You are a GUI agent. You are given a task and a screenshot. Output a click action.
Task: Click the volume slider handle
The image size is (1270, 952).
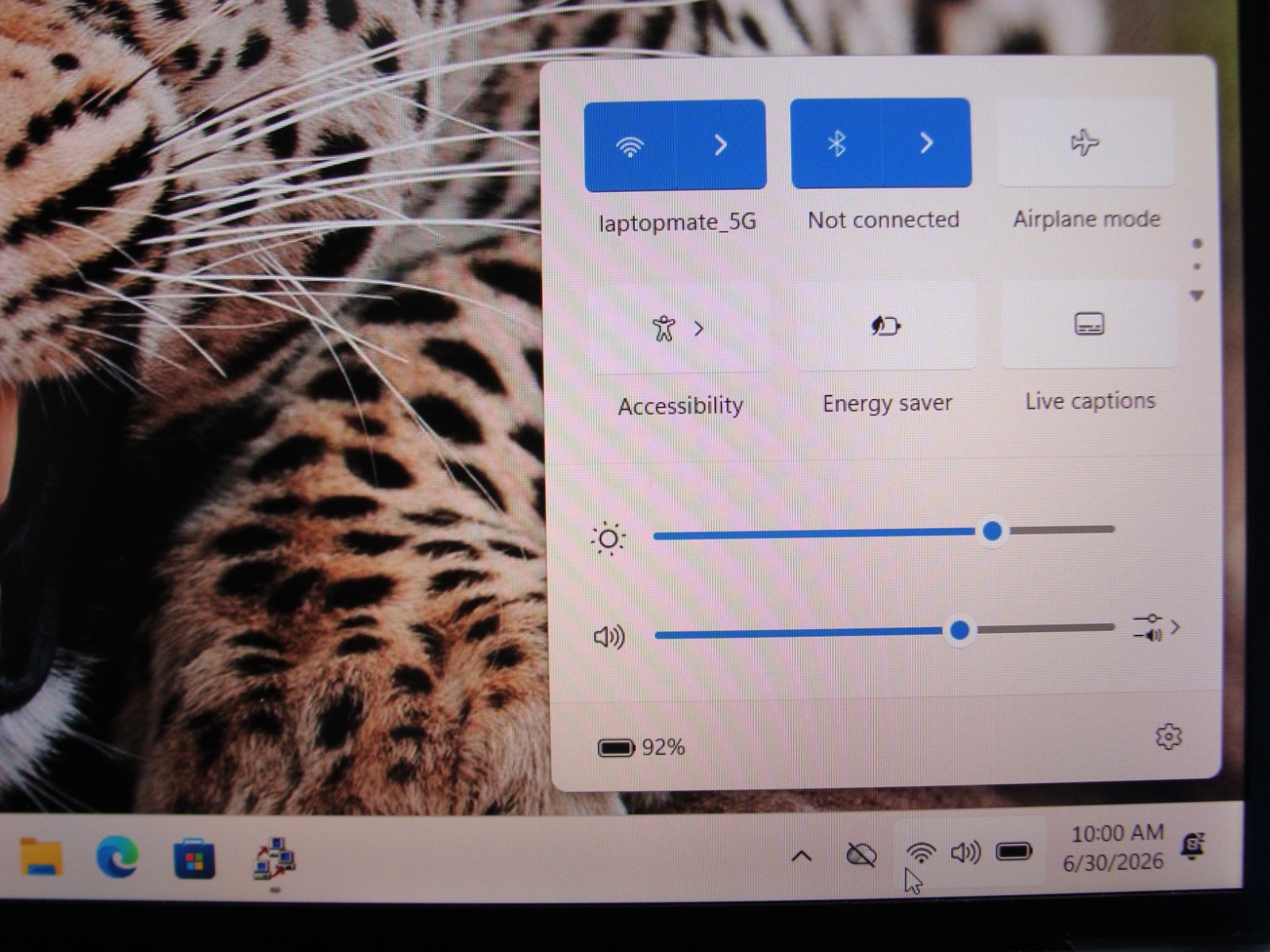960,631
